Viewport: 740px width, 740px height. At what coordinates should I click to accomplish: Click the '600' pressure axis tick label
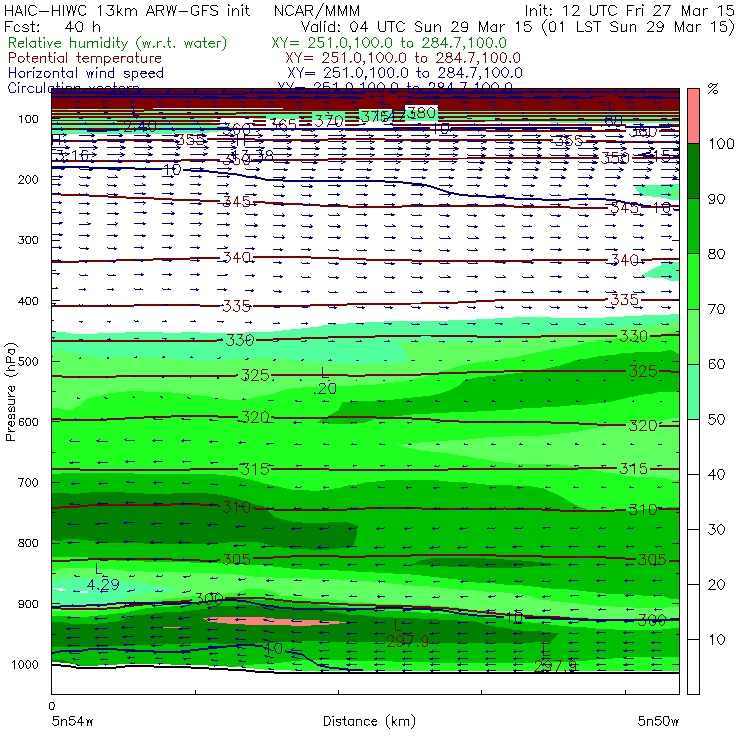click(x=28, y=421)
